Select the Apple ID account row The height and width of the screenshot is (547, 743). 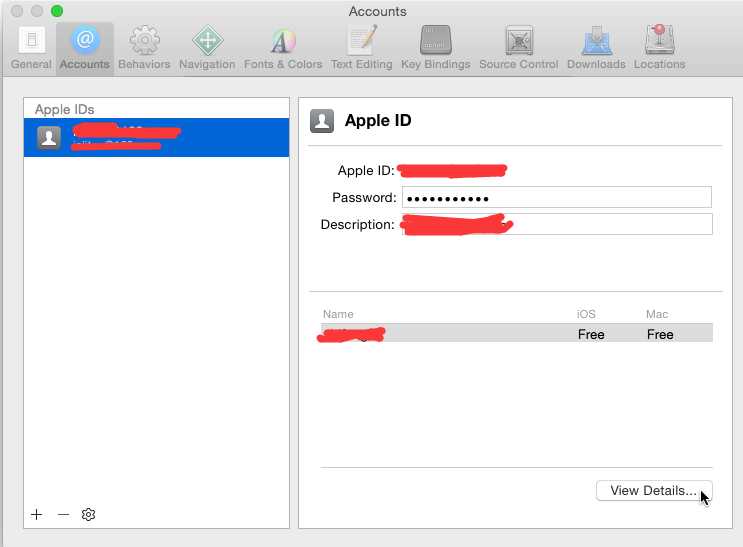156,137
